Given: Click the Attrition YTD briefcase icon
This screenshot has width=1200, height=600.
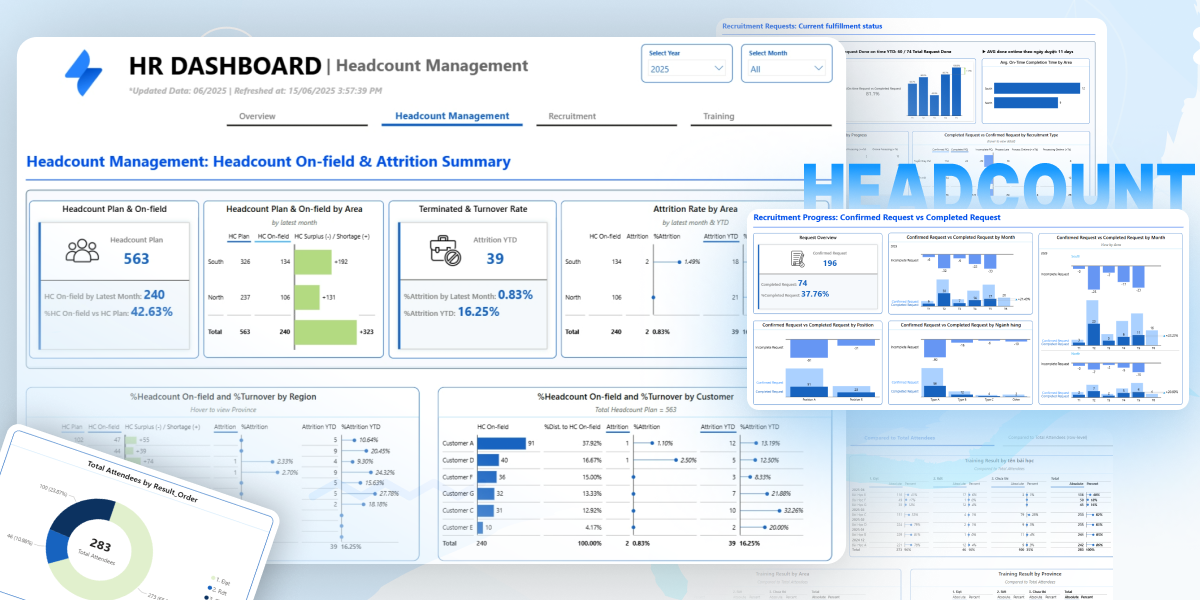Looking at the screenshot, I should (445, 250).
